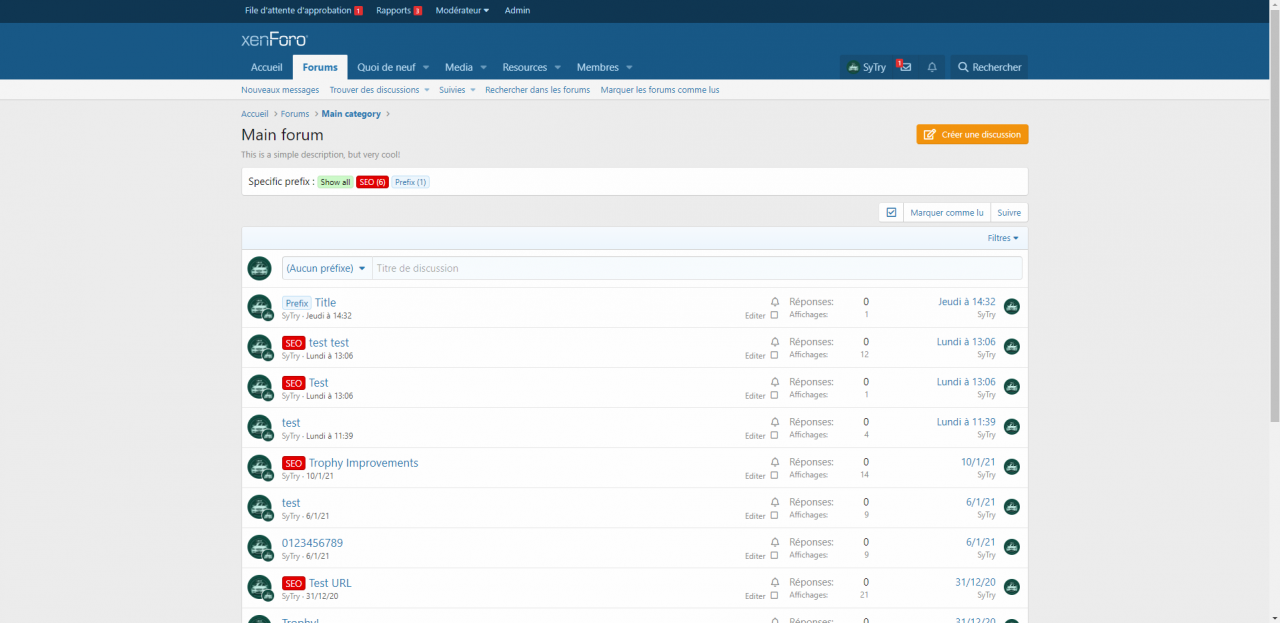Select the checkbox on 'test test' thread
The height and width of the screenshot is (623, 1280).
point(774,355)
